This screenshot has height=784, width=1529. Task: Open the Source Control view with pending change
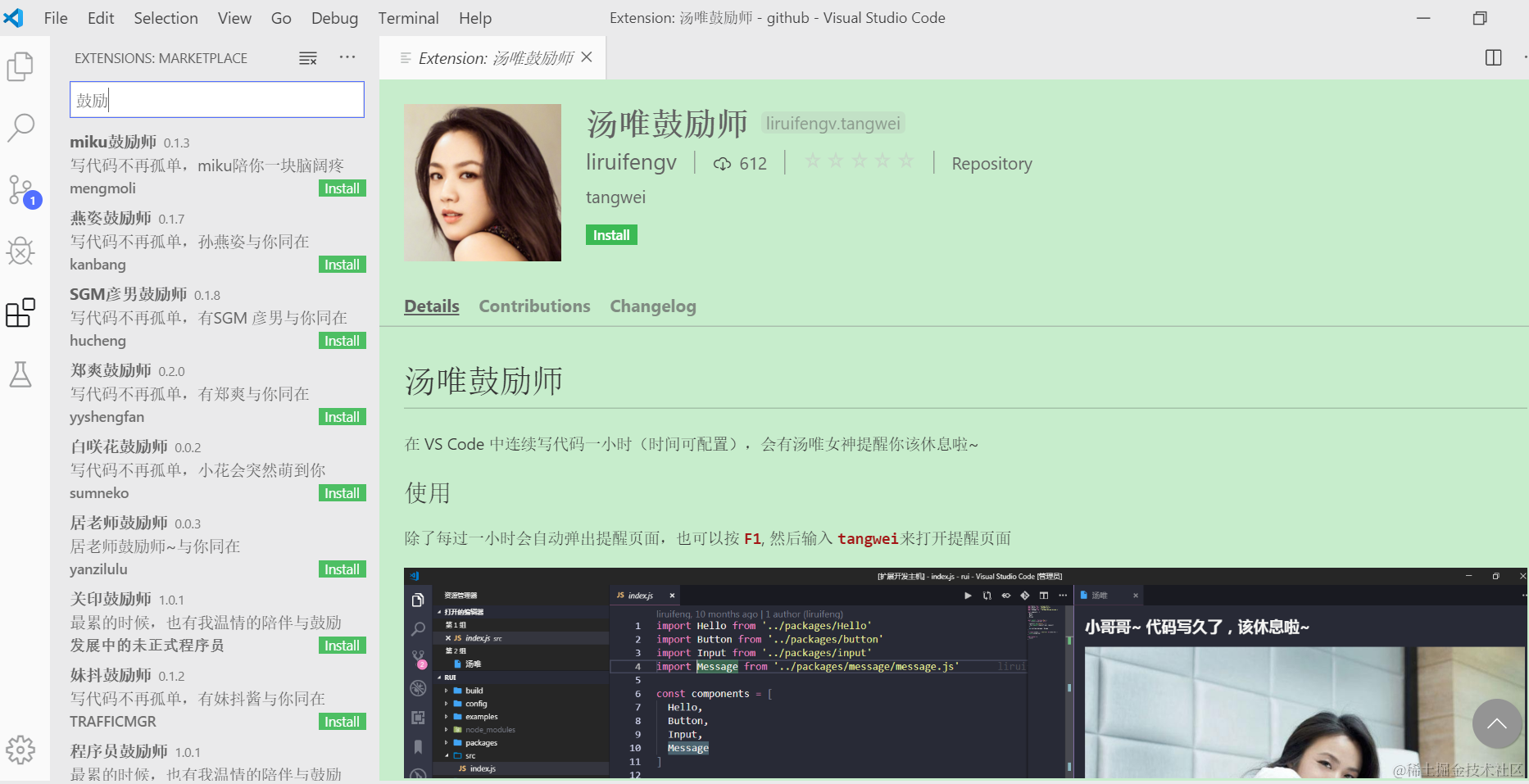(x=20, y=189)
